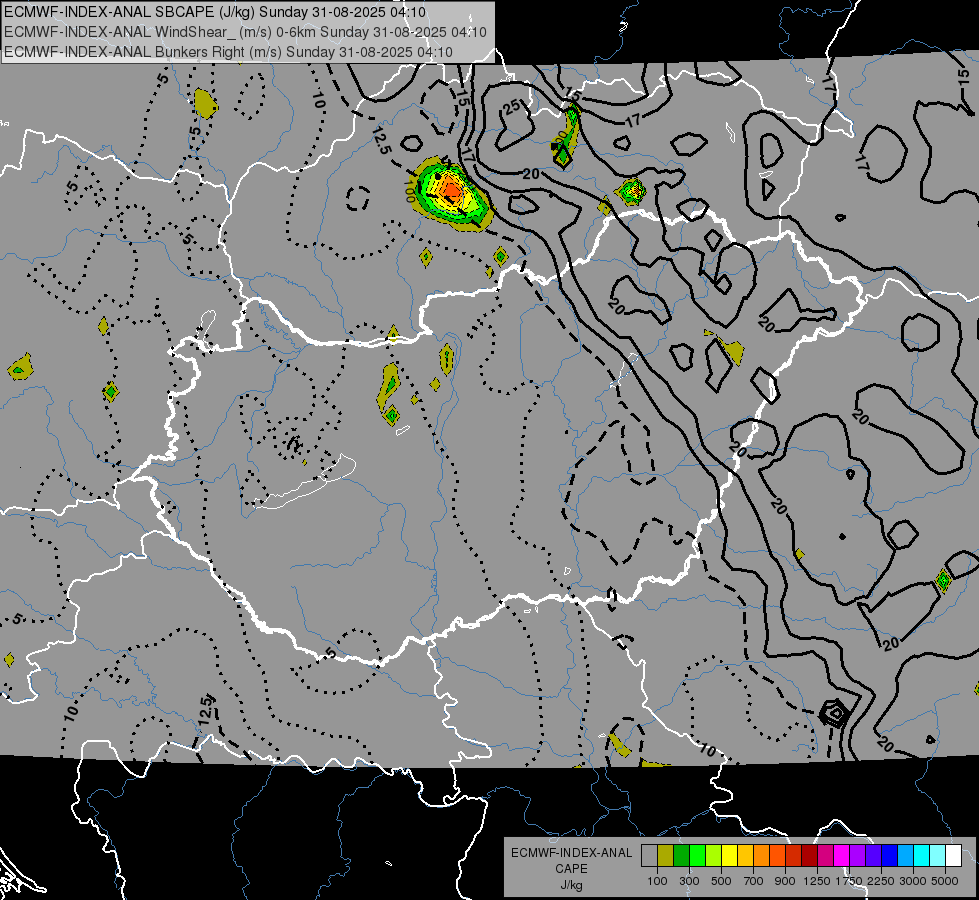
Task: Click the legend title ECMWF-INDEX-ANAL
Action: tap(571, 853)
